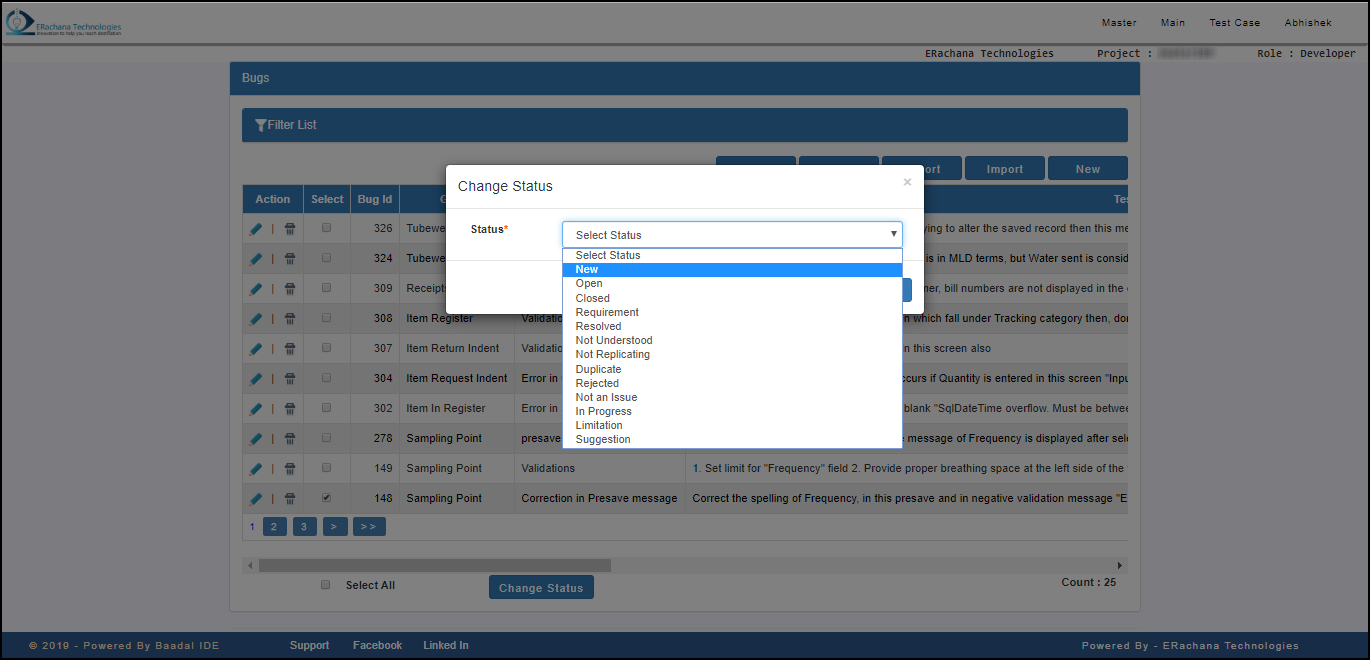Screen dimensions: 1370x660
Task: Delete bug 304 with trash icon
Action: click(290, 379)
